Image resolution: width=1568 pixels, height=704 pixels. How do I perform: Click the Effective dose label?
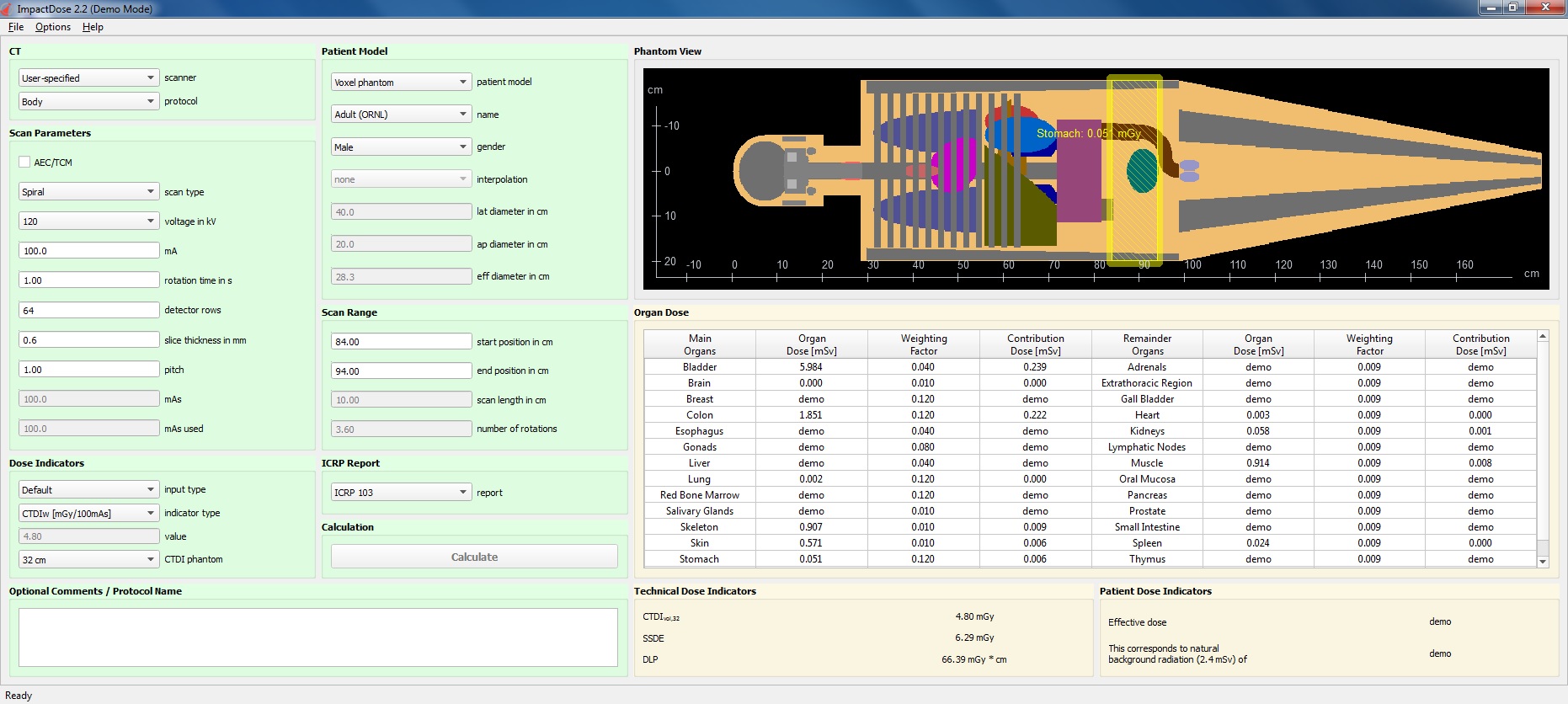click(1137, 622)
